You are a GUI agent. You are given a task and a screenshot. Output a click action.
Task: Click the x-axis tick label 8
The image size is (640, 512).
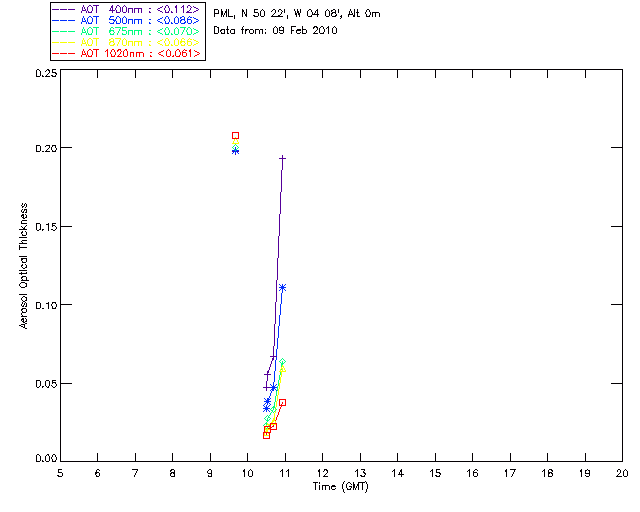point(173,473)
